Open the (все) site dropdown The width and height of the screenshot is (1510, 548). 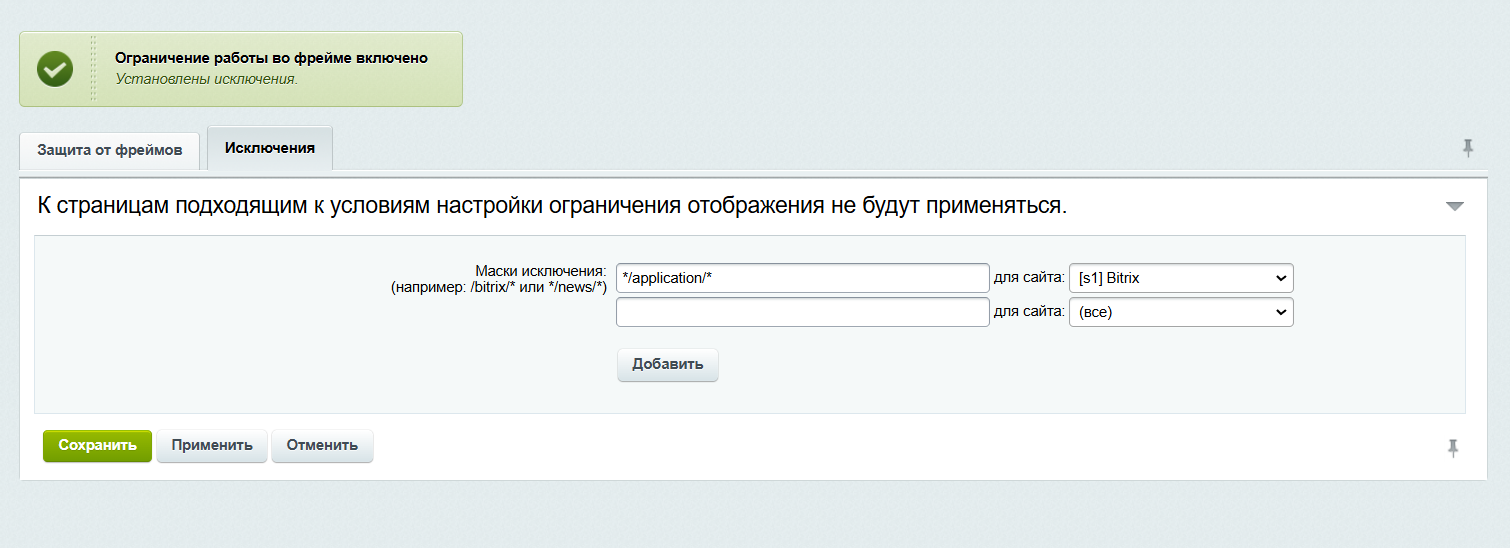pyautogui.click(x=1181, y=312)
